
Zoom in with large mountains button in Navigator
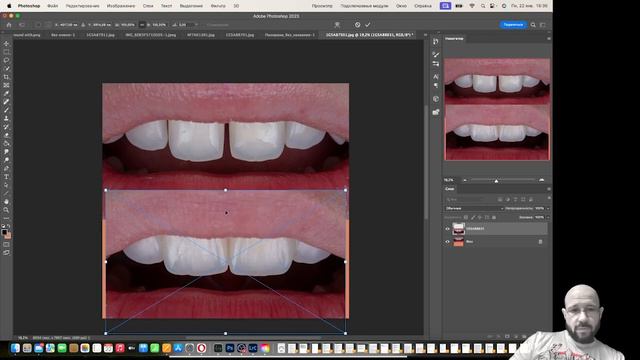[x=542, y=180]
